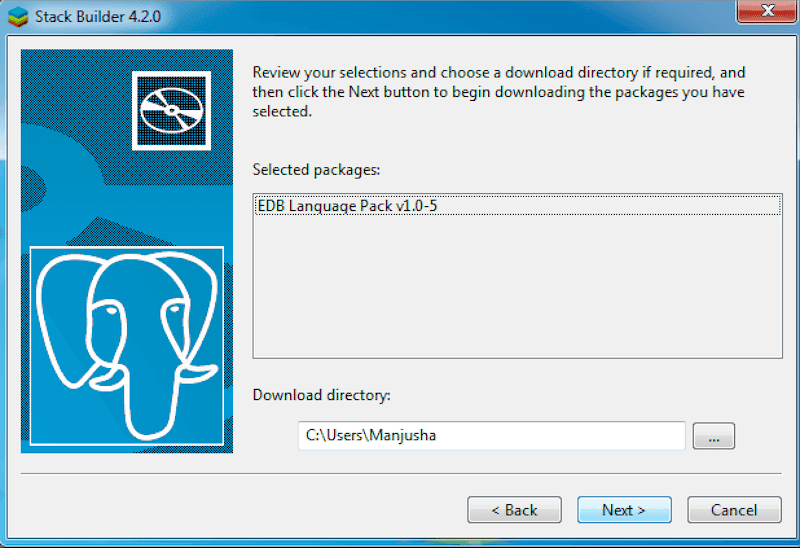
Task: Click empty area of Selected packages list
Action: 516,290
